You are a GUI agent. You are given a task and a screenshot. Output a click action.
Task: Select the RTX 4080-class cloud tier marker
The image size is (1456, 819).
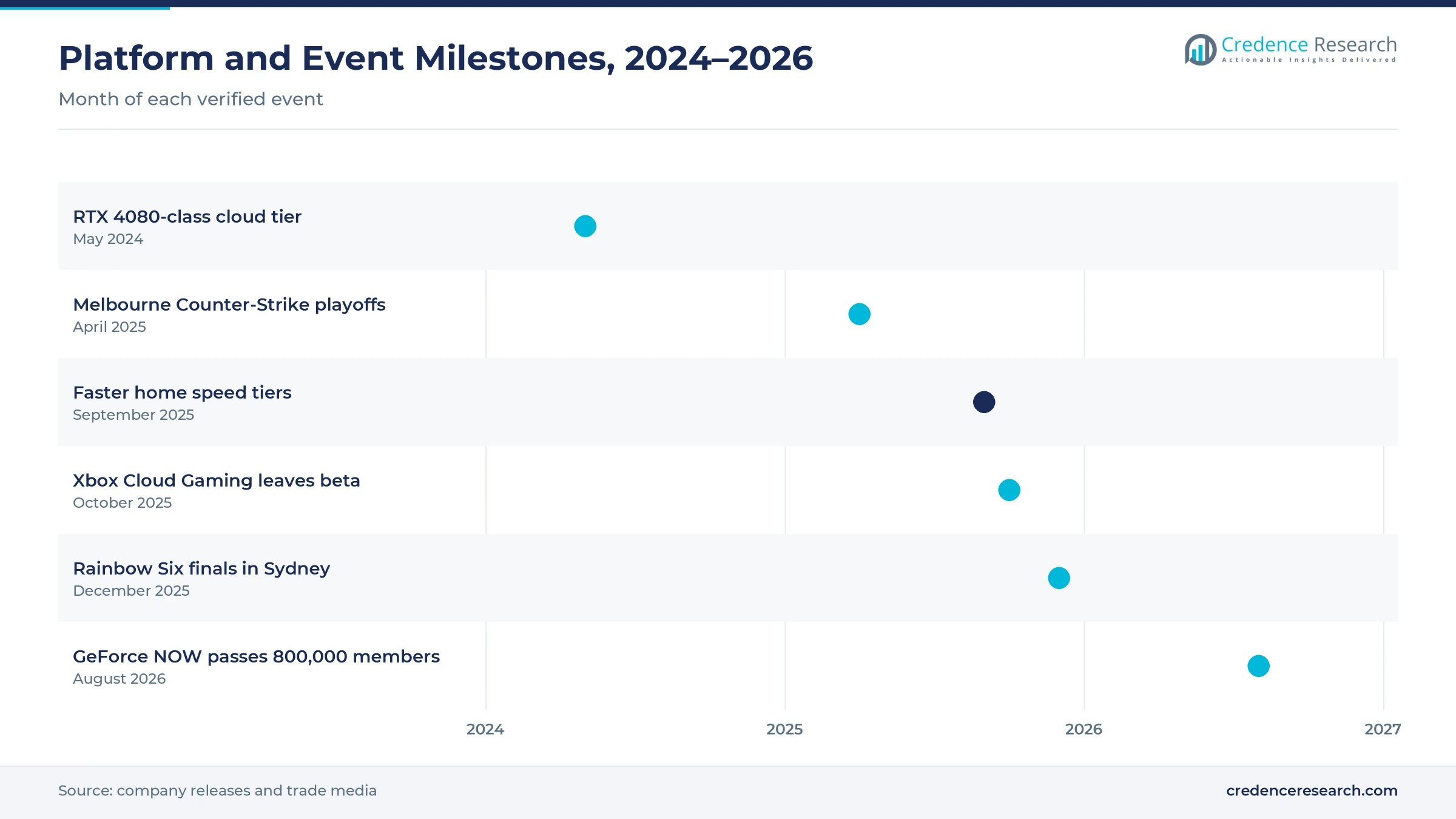click(x=585, y=226)
